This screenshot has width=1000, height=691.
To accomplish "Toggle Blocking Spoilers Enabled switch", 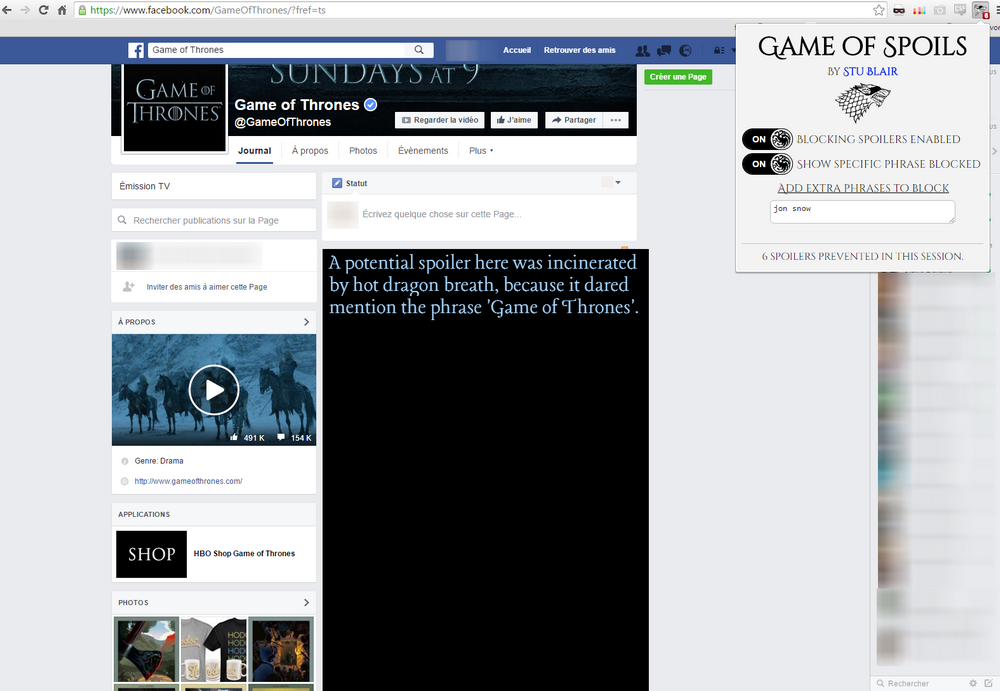I will [767, 139].
